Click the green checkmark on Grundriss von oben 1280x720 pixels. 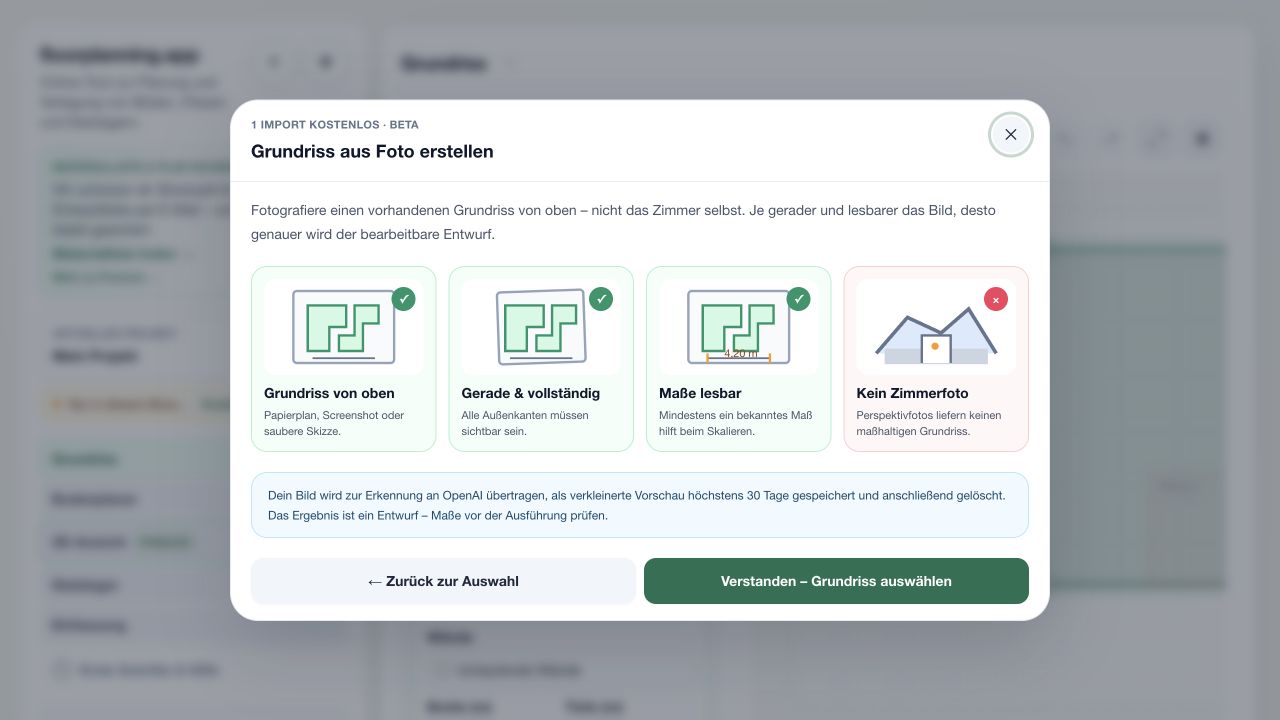[x=403, y=299]
